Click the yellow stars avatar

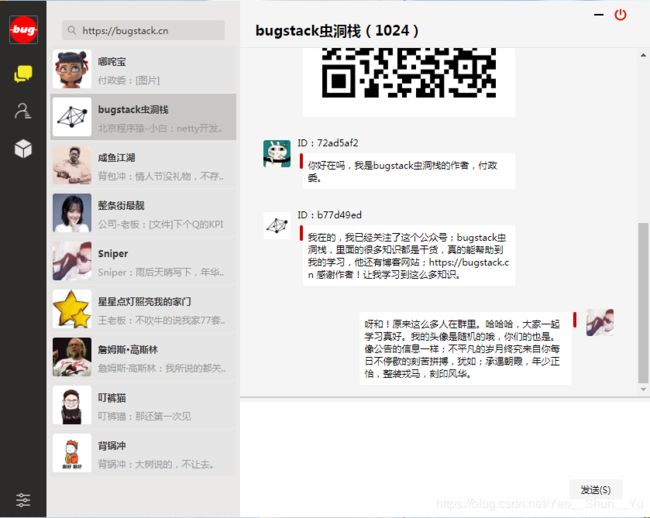pos(72,309)
